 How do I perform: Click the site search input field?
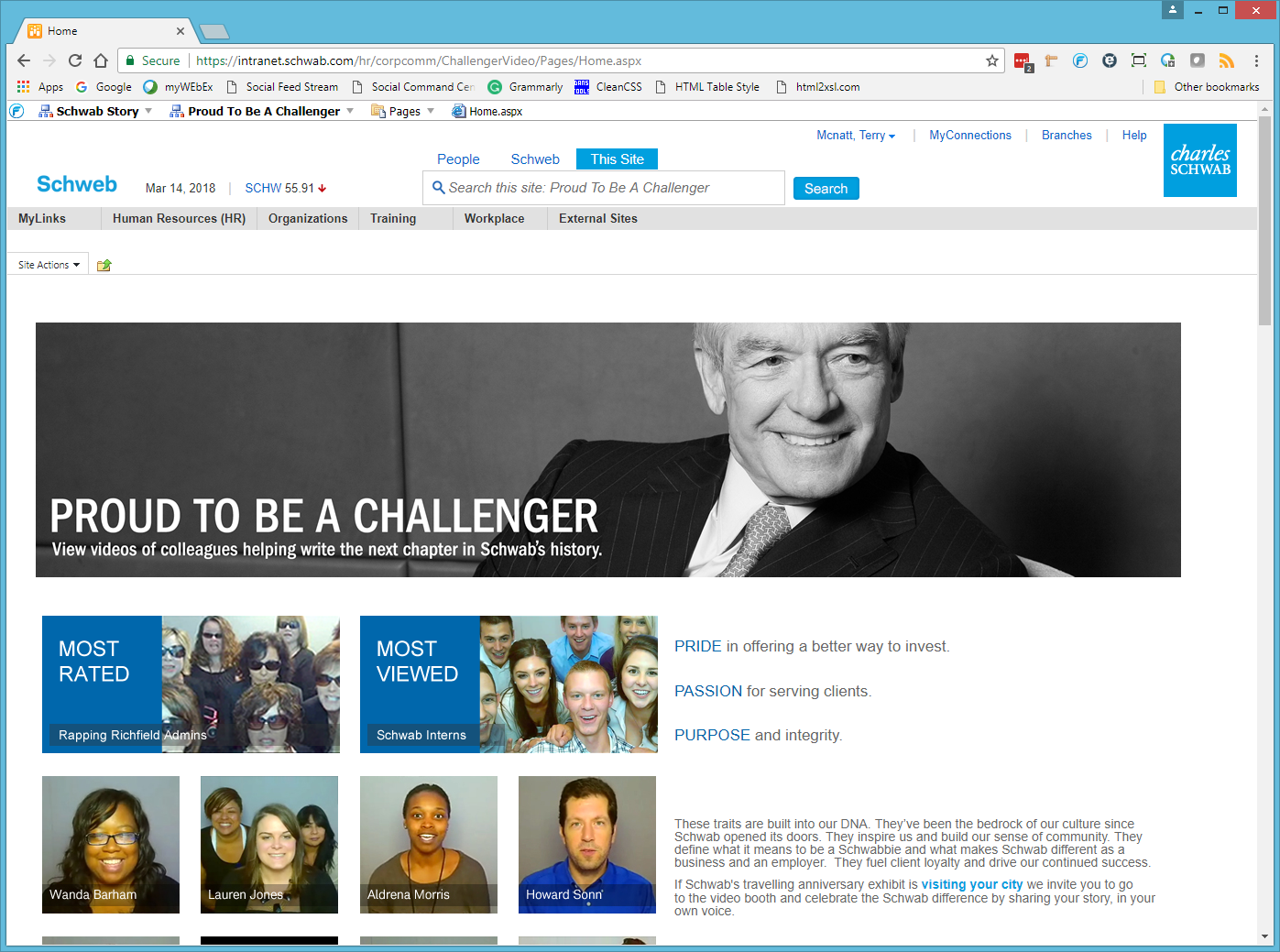(604, 188)
